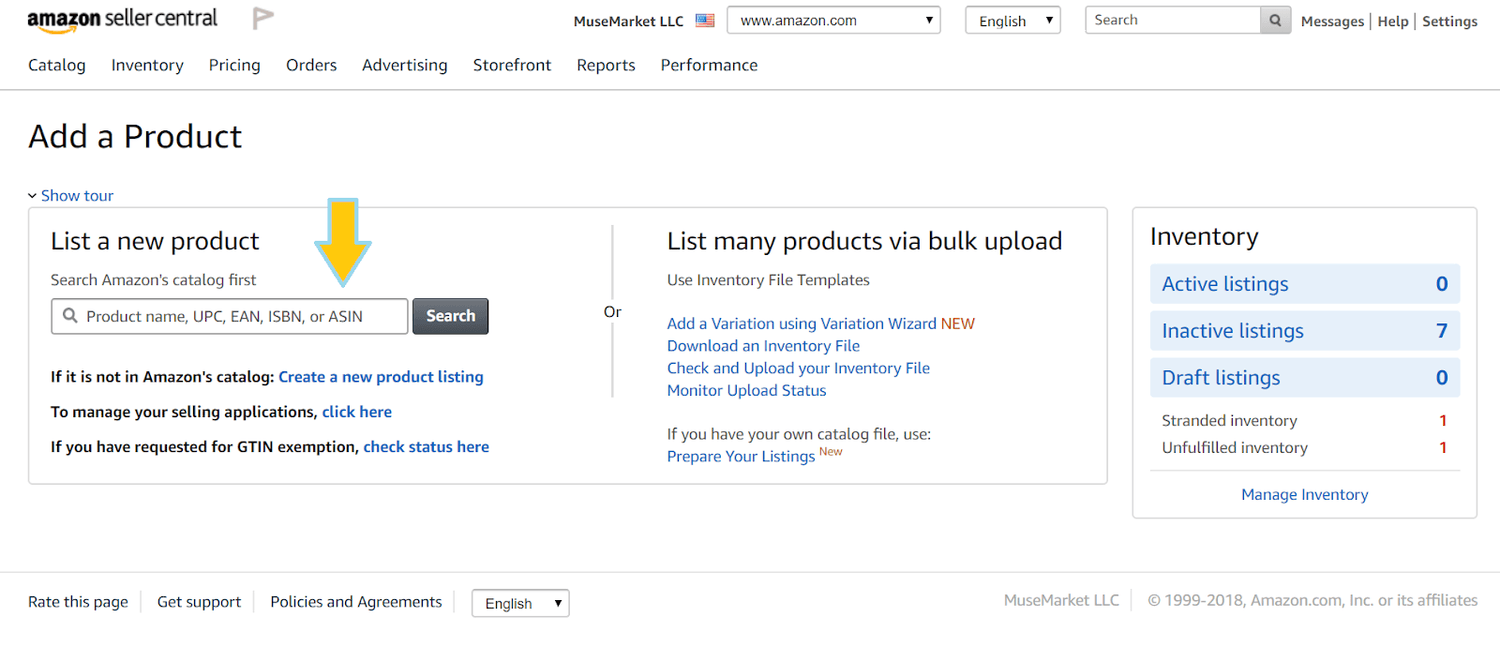Open the Reports menu
This screenshot has height=662, width=1500.
pyautogui.click(x=606, y=65)
